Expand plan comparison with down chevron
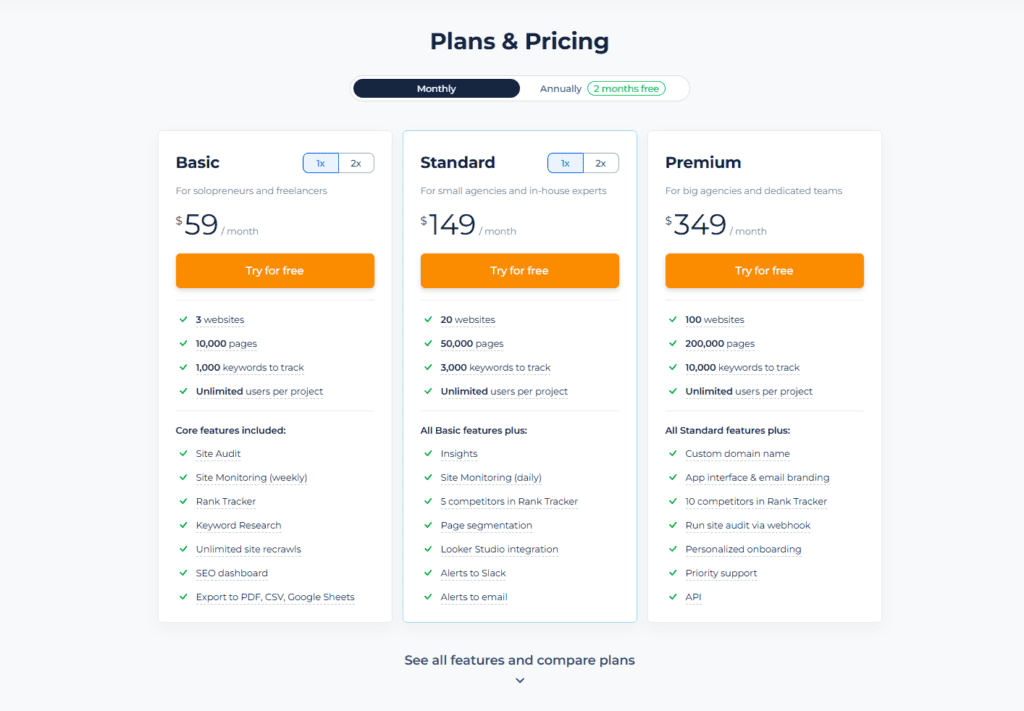Viewport: 1024px width, 711px height. [520, 681]
